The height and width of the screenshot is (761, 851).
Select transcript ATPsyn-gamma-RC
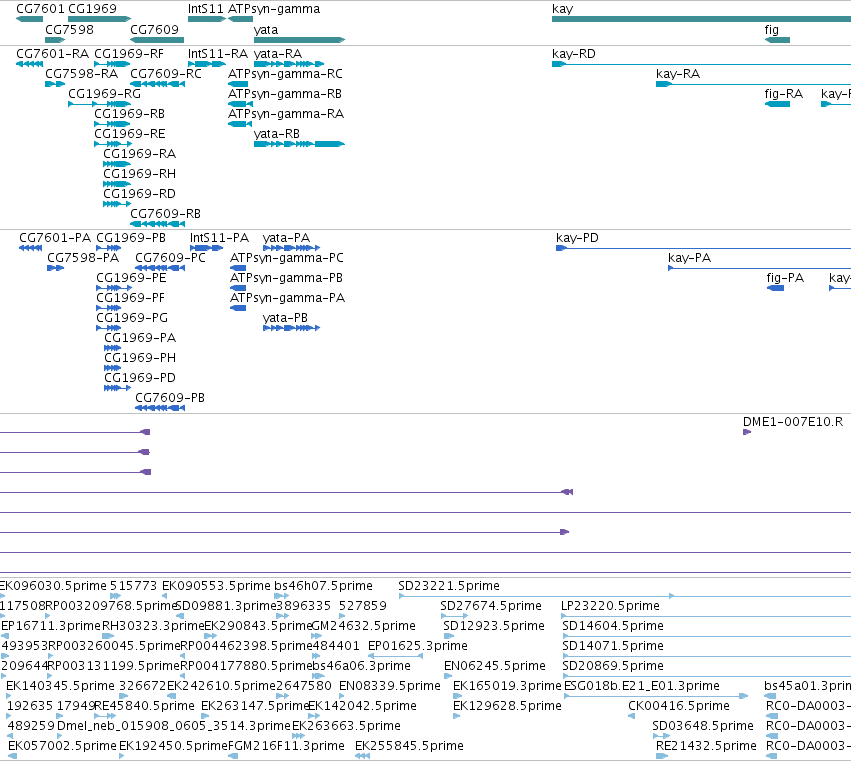click(285, 74)
